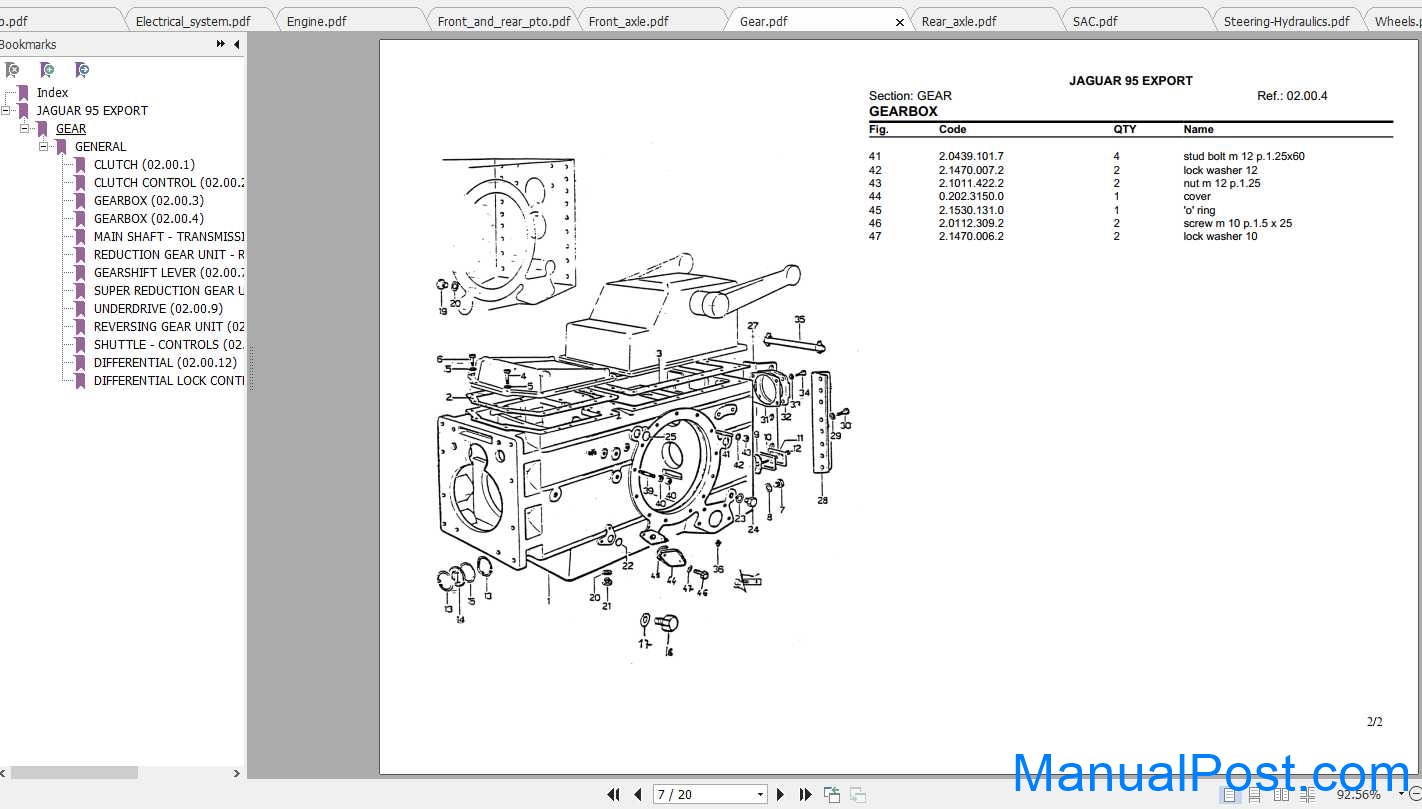Viewport: 1422px width, 809px height.
Task: Click the bookmarks scrollbar right arrow
Action: point(237,773)
